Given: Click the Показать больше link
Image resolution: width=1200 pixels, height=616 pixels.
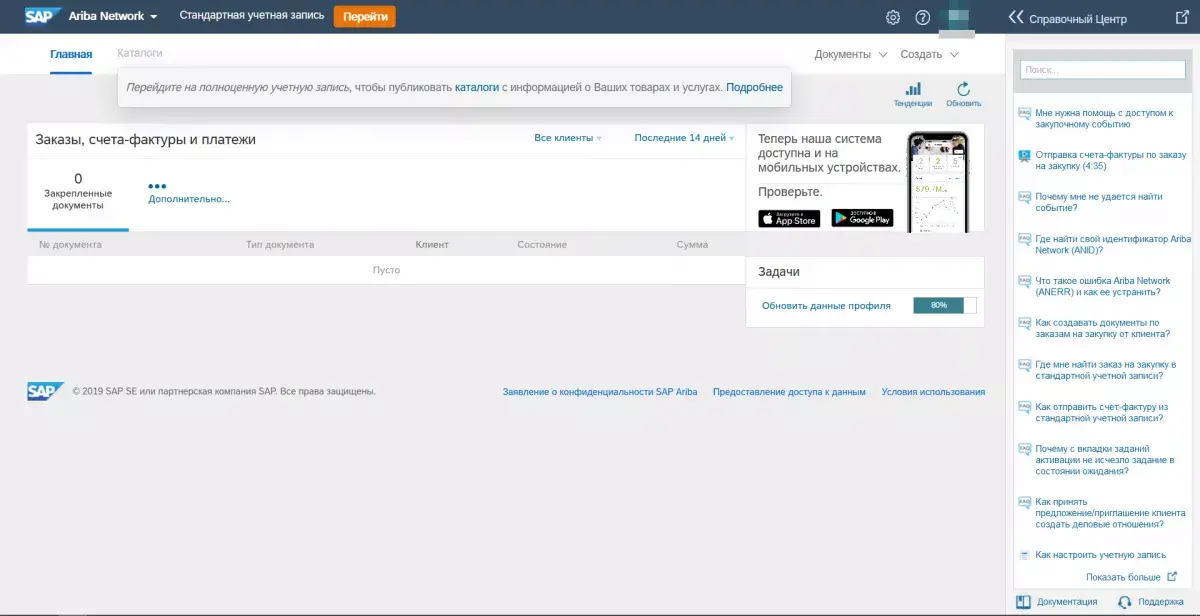Looking at the screenshot, I should pyautogui.click(x=1123, y=577).
